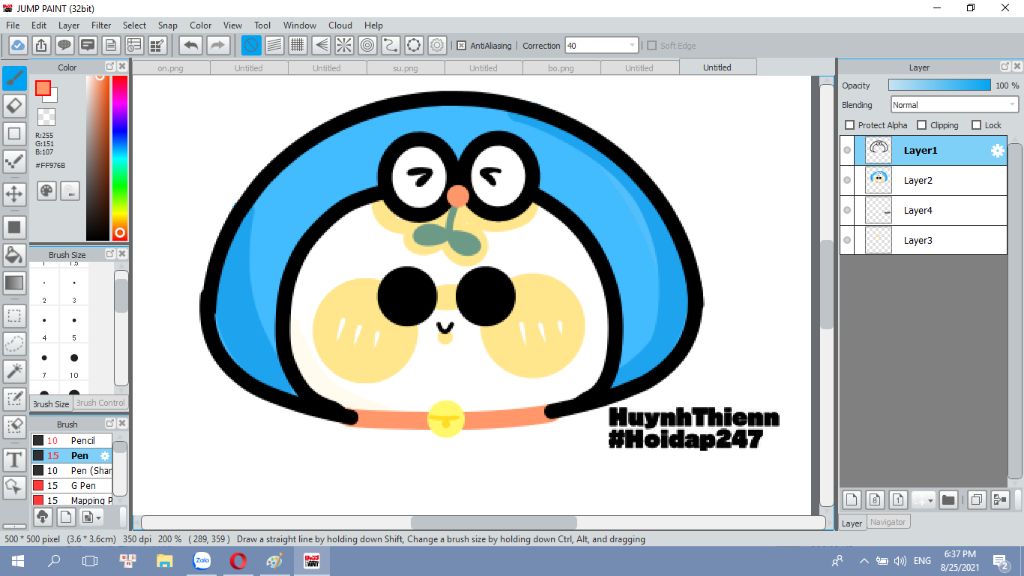Select the Magic Wand tool
Image resolution: width=1024 pixels, height=576 pixels.
click(14, 371)
